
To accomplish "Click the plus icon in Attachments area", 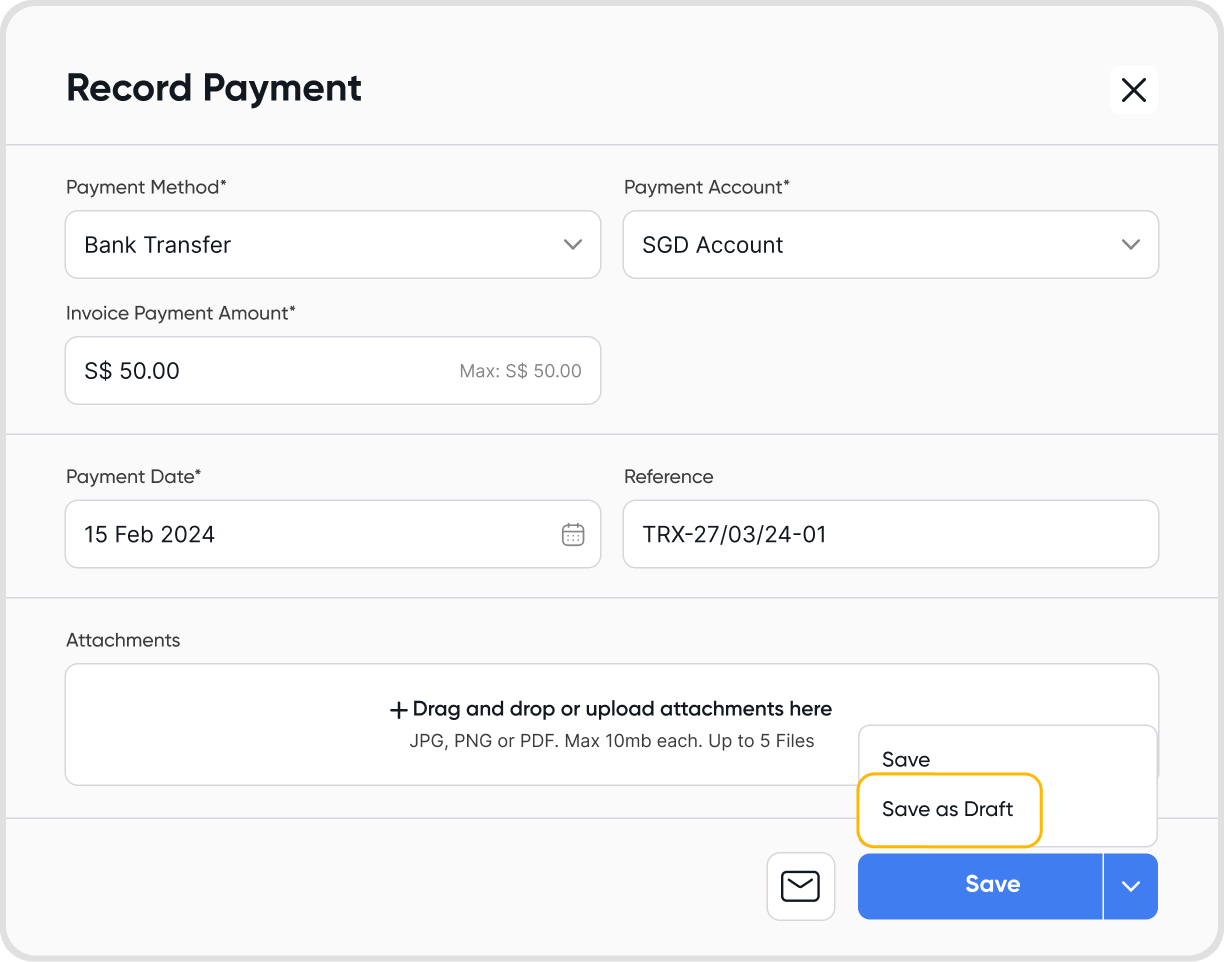I will 398,710.
